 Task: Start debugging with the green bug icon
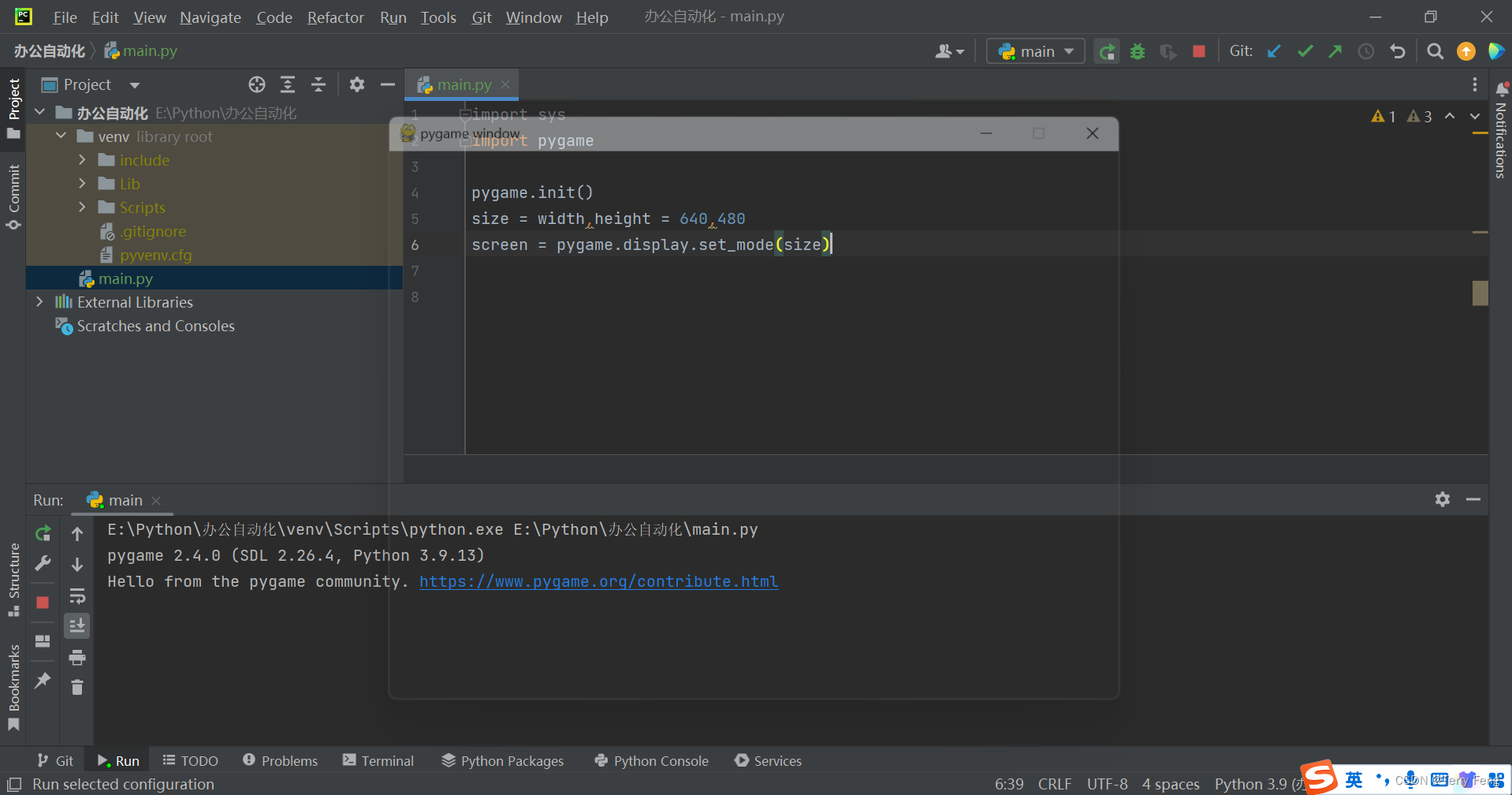pyautogui.click(x=1138, y=51)
